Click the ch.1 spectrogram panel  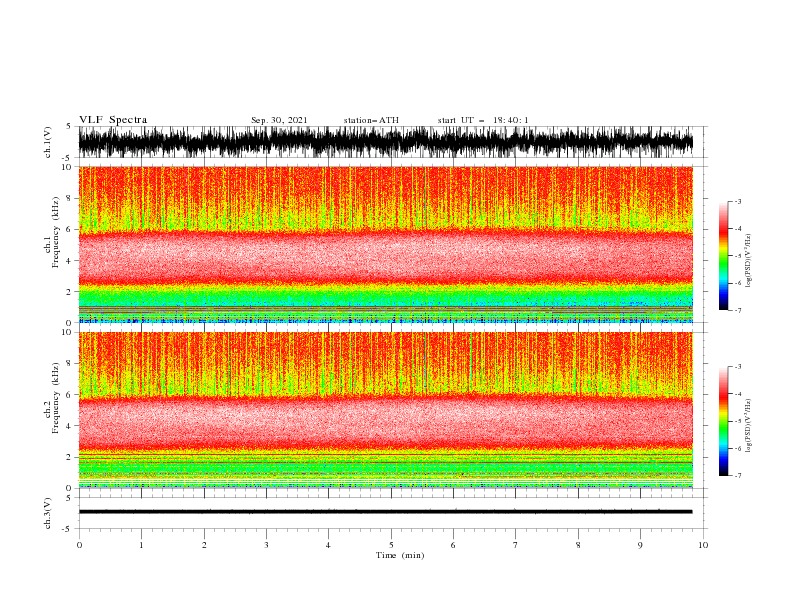click(386, 244)
